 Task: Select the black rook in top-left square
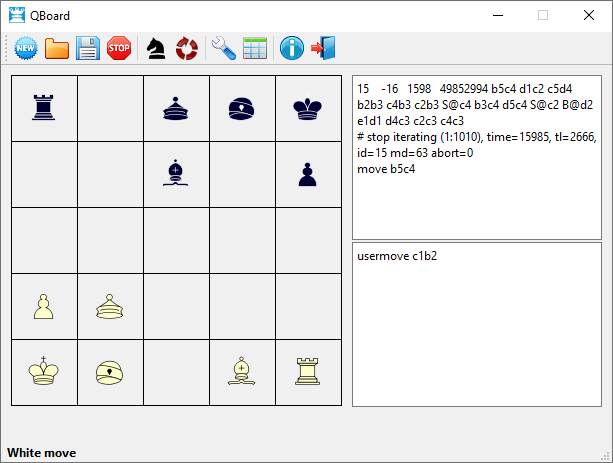[x=43, y=107]
